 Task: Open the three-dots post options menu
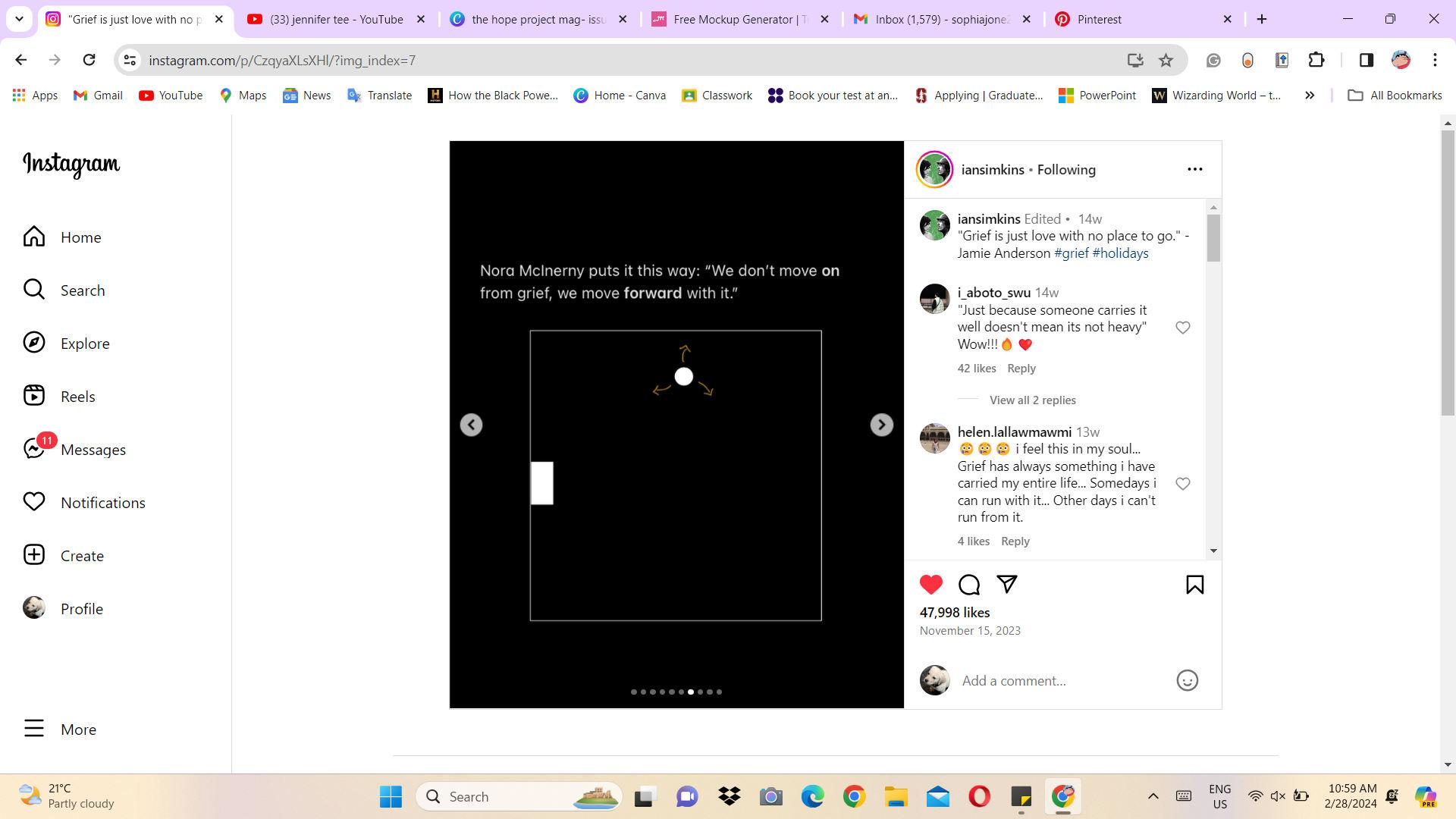coord(1194,169)
